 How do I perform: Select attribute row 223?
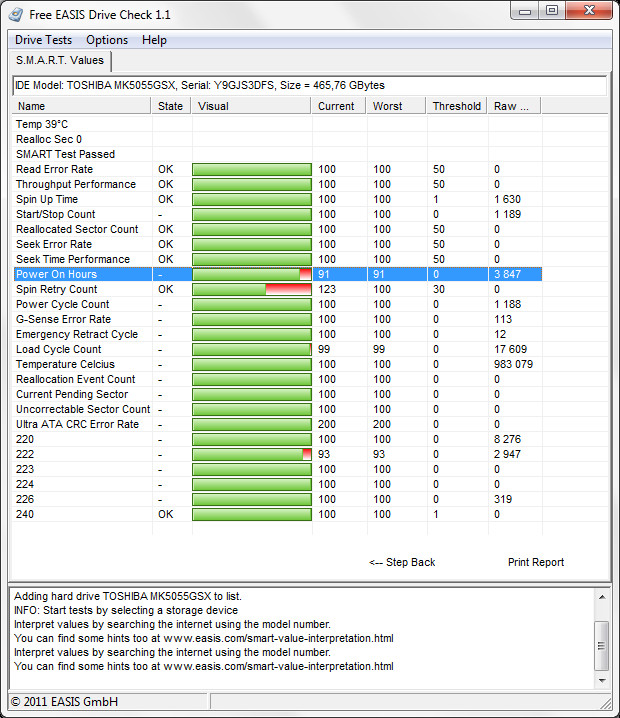tap(277, 469)
